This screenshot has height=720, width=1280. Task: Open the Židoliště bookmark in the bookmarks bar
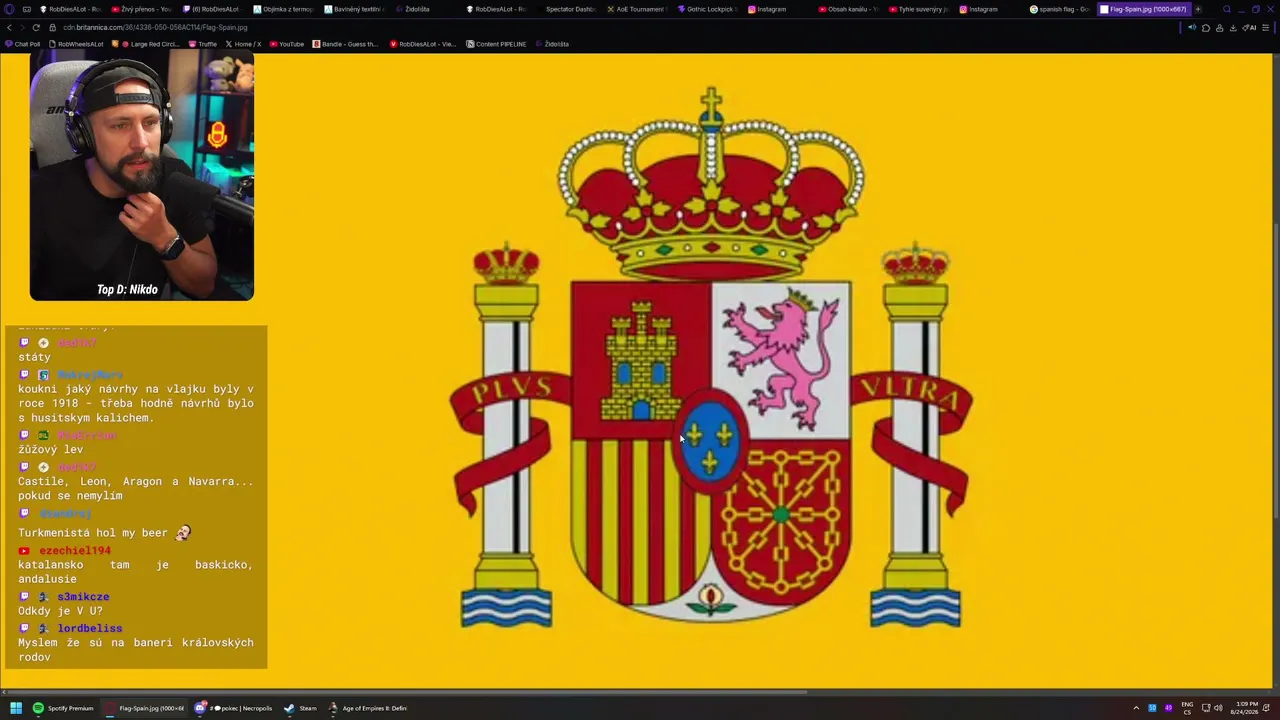pyautogui.click(x=552, y=44)
